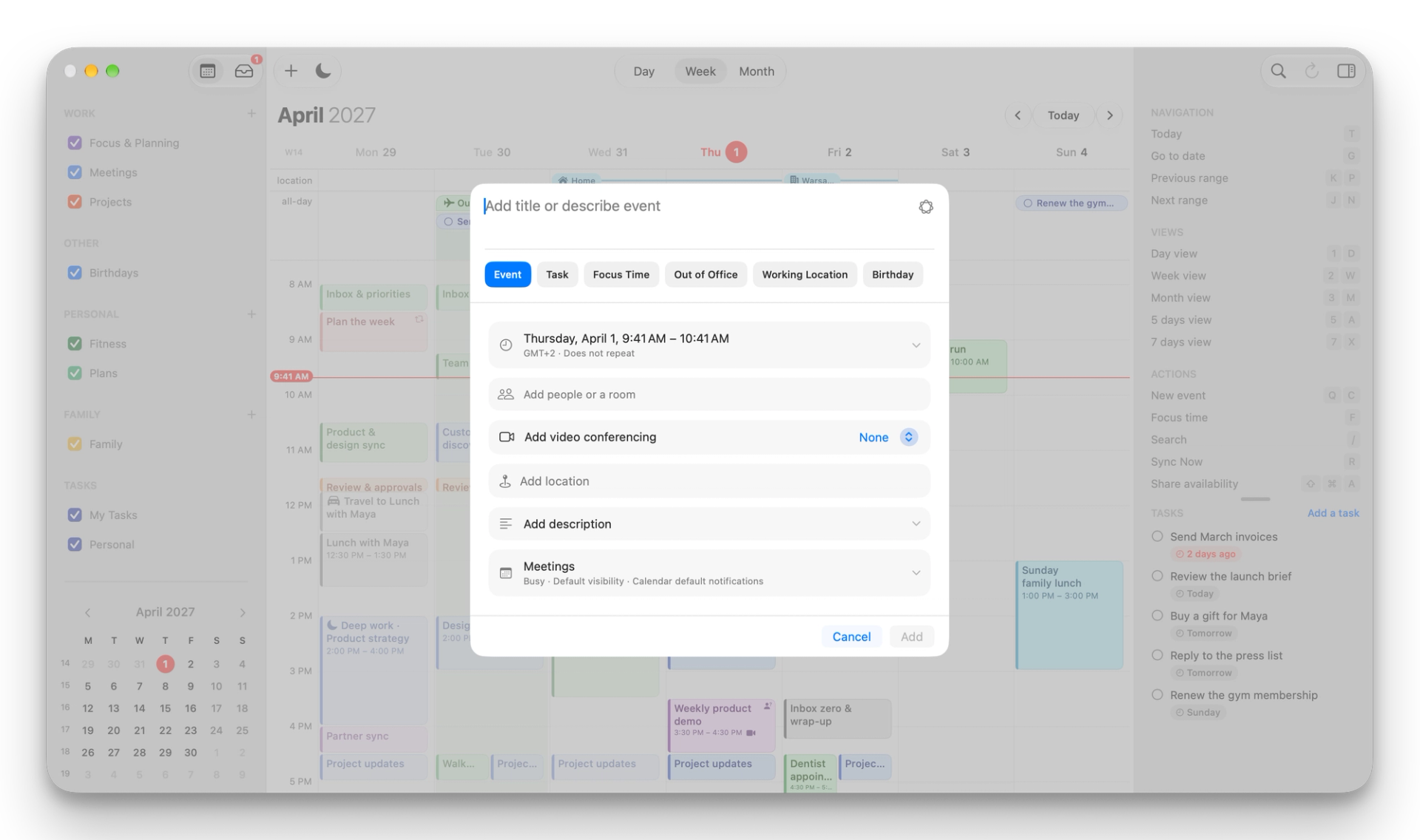
Task: Go to next week arrow
Action: (1109, 115)
